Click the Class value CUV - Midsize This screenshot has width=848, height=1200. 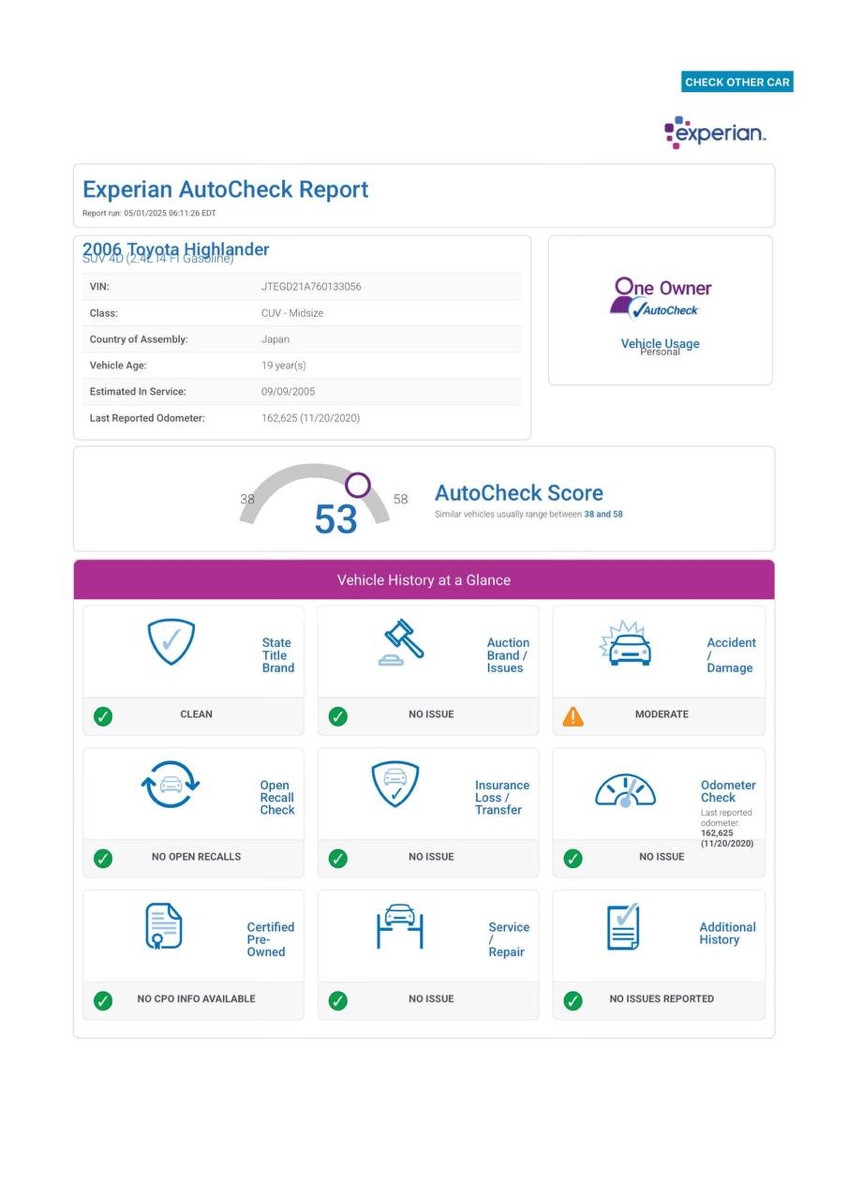click(x=292, y=313)
